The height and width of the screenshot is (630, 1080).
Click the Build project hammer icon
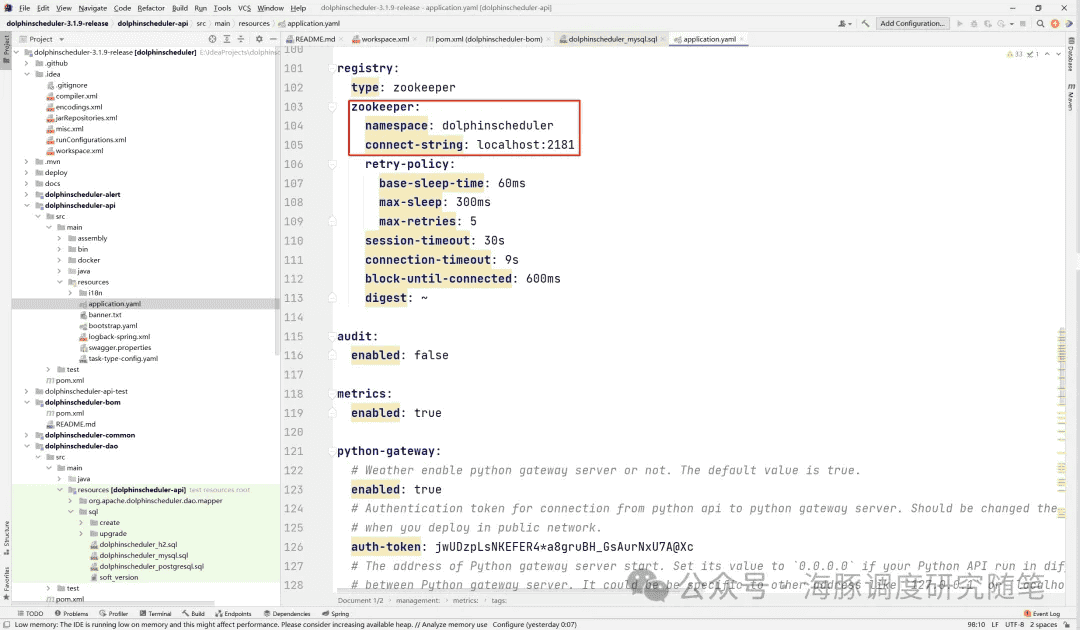pos(865,23)
